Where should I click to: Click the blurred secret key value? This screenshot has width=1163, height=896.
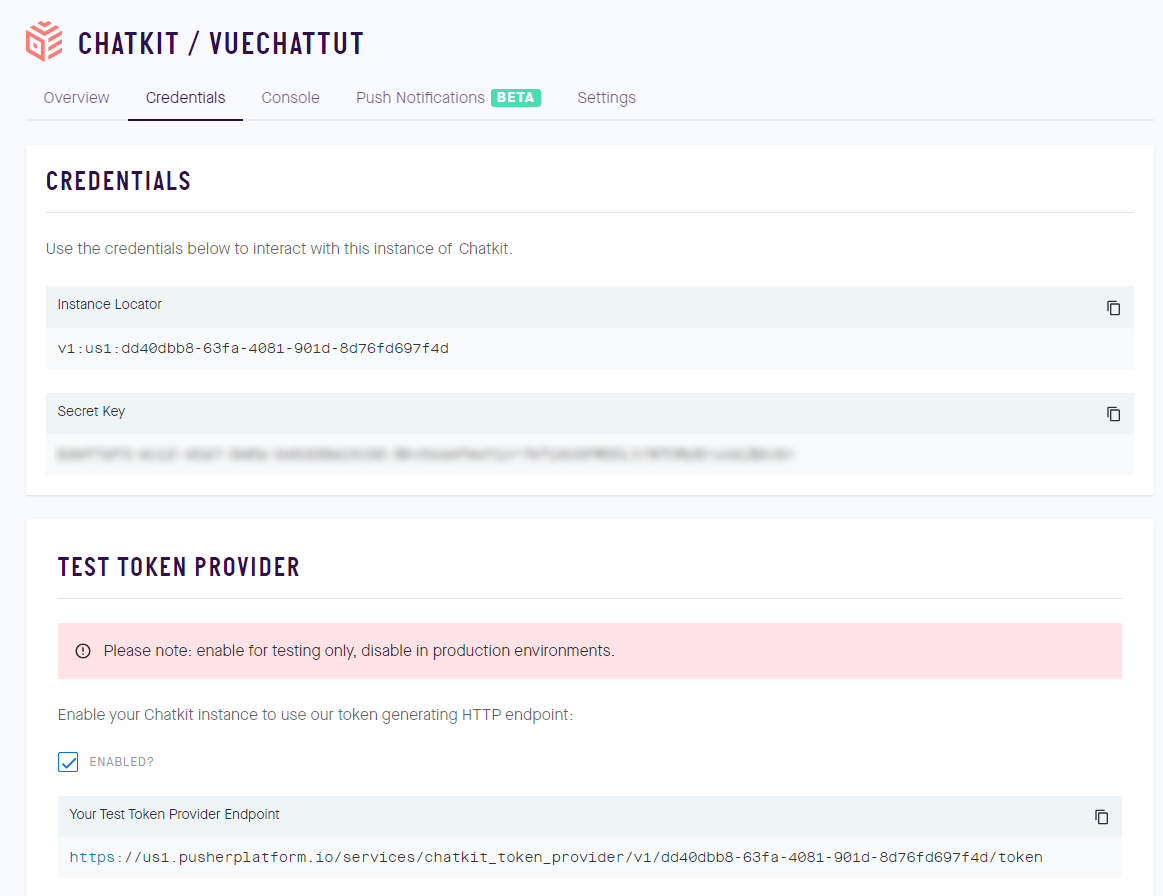click(425, 454)
